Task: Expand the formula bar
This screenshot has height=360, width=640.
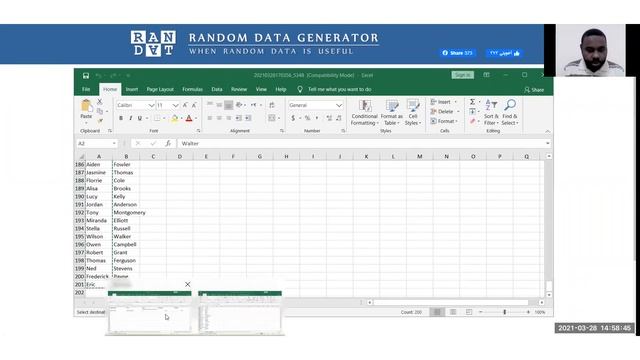Action: (548, 143)
